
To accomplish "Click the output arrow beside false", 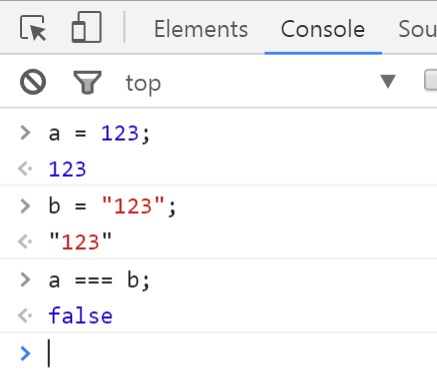I will click(x=25, y=316).
